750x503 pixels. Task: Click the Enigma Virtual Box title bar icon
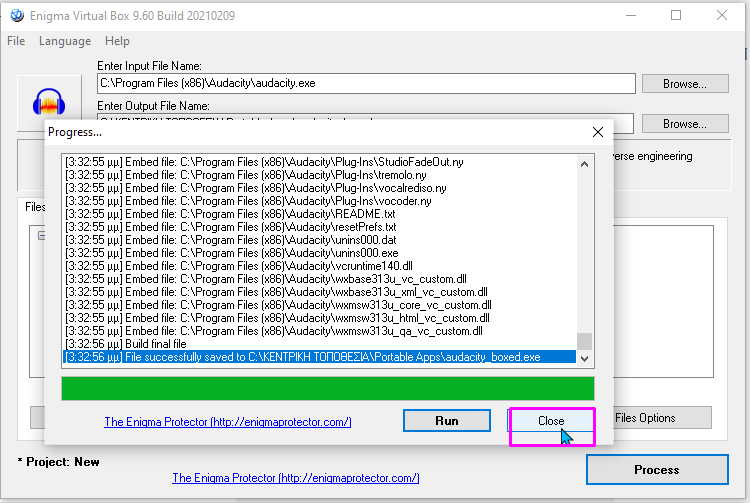pos(17,16)
